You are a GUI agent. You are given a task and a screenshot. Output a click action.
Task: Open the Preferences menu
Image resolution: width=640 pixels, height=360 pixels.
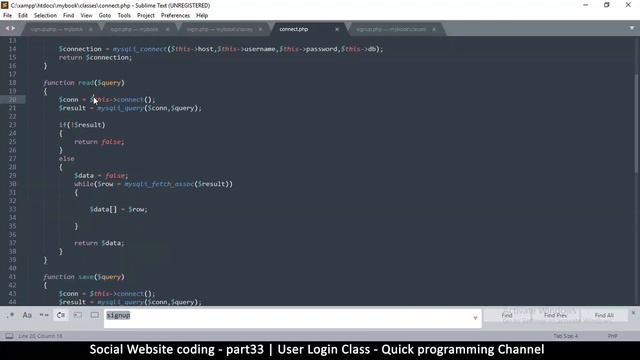(x=175, y=16)
